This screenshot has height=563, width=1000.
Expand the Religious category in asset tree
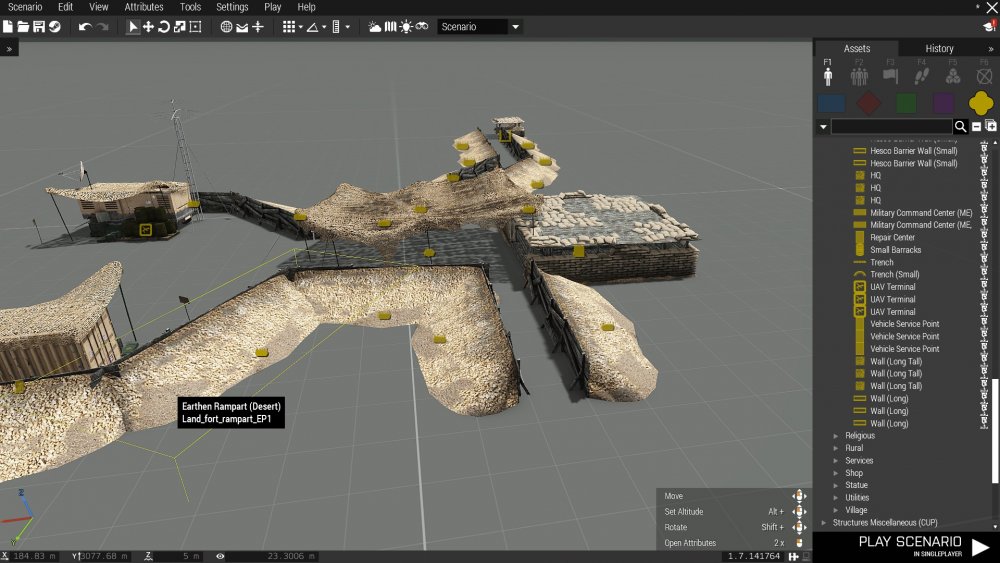click(x=837, y=436)
